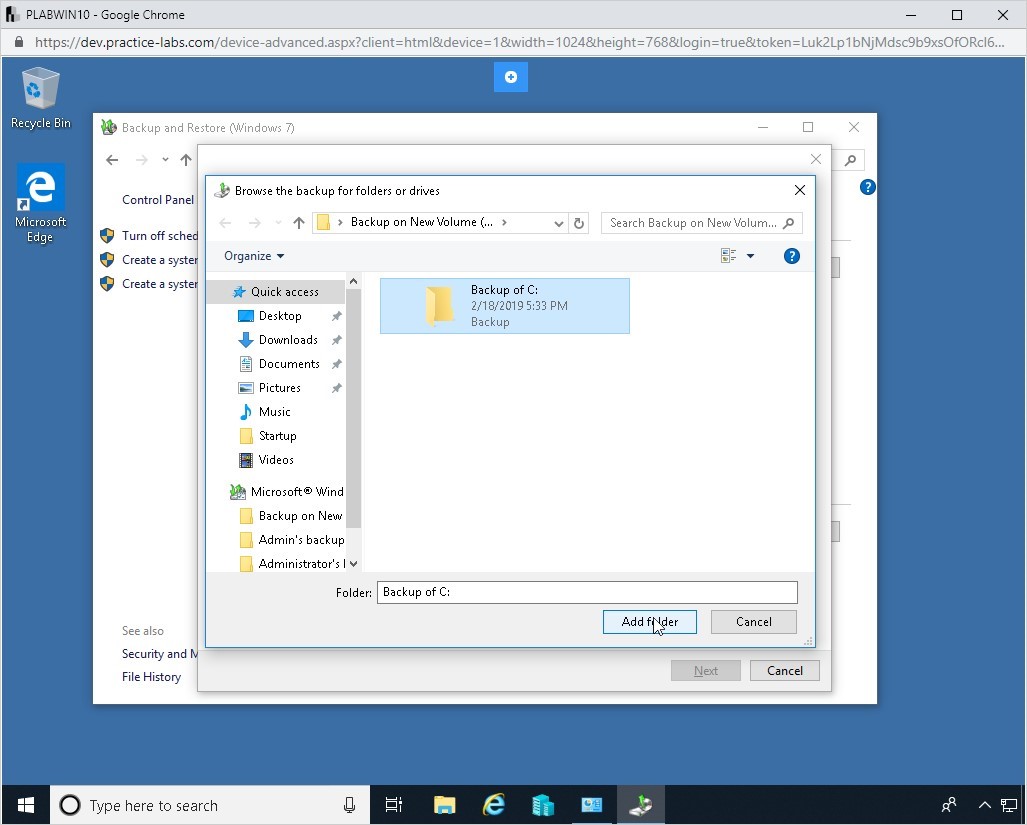
Task: Click search icon in Backup and Restore window
Action: (x=850, y=160)
